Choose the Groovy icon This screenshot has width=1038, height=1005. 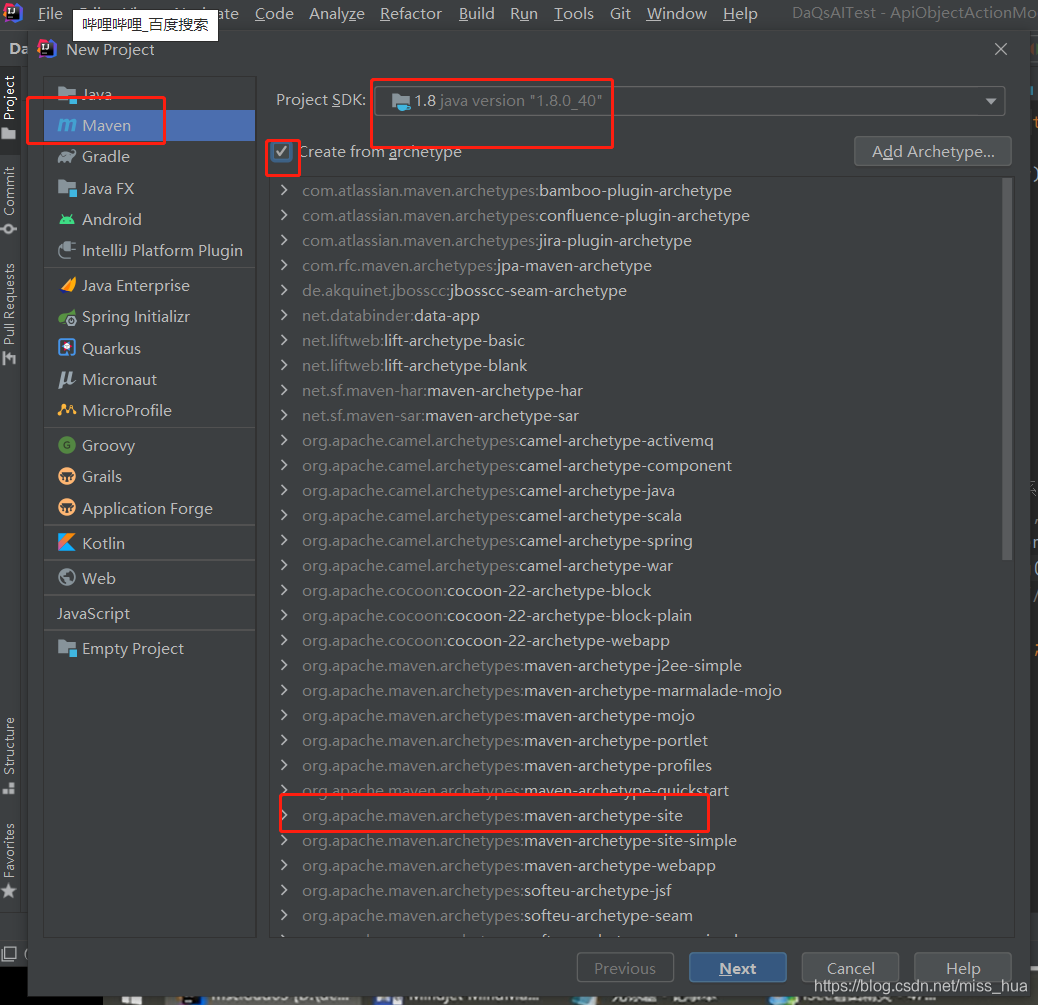tap(67, 446)
